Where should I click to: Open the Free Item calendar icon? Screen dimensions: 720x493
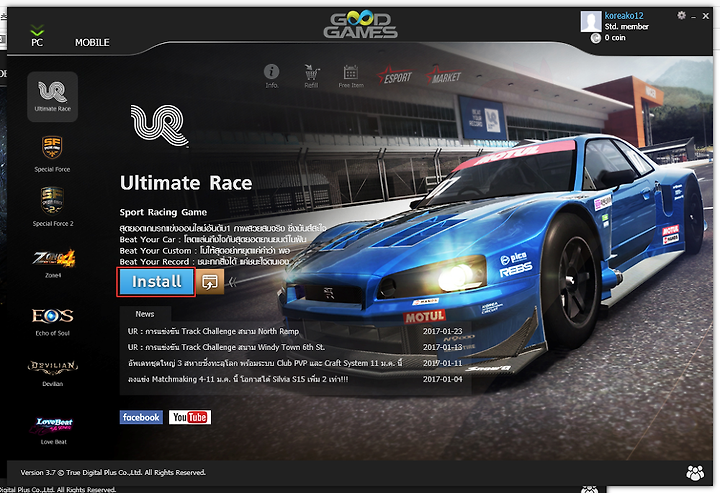pyautogui.click(x=351, y=76)
